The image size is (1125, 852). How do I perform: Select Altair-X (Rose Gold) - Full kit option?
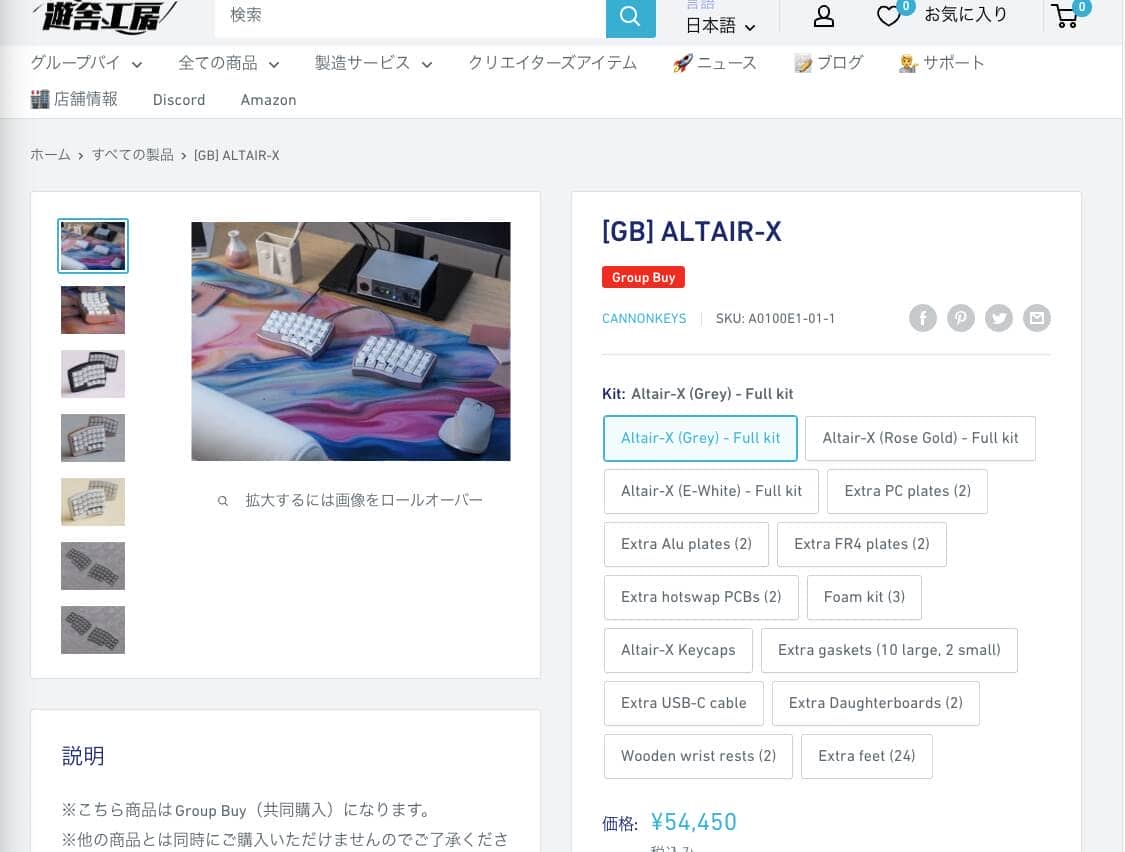click(920, 438)
